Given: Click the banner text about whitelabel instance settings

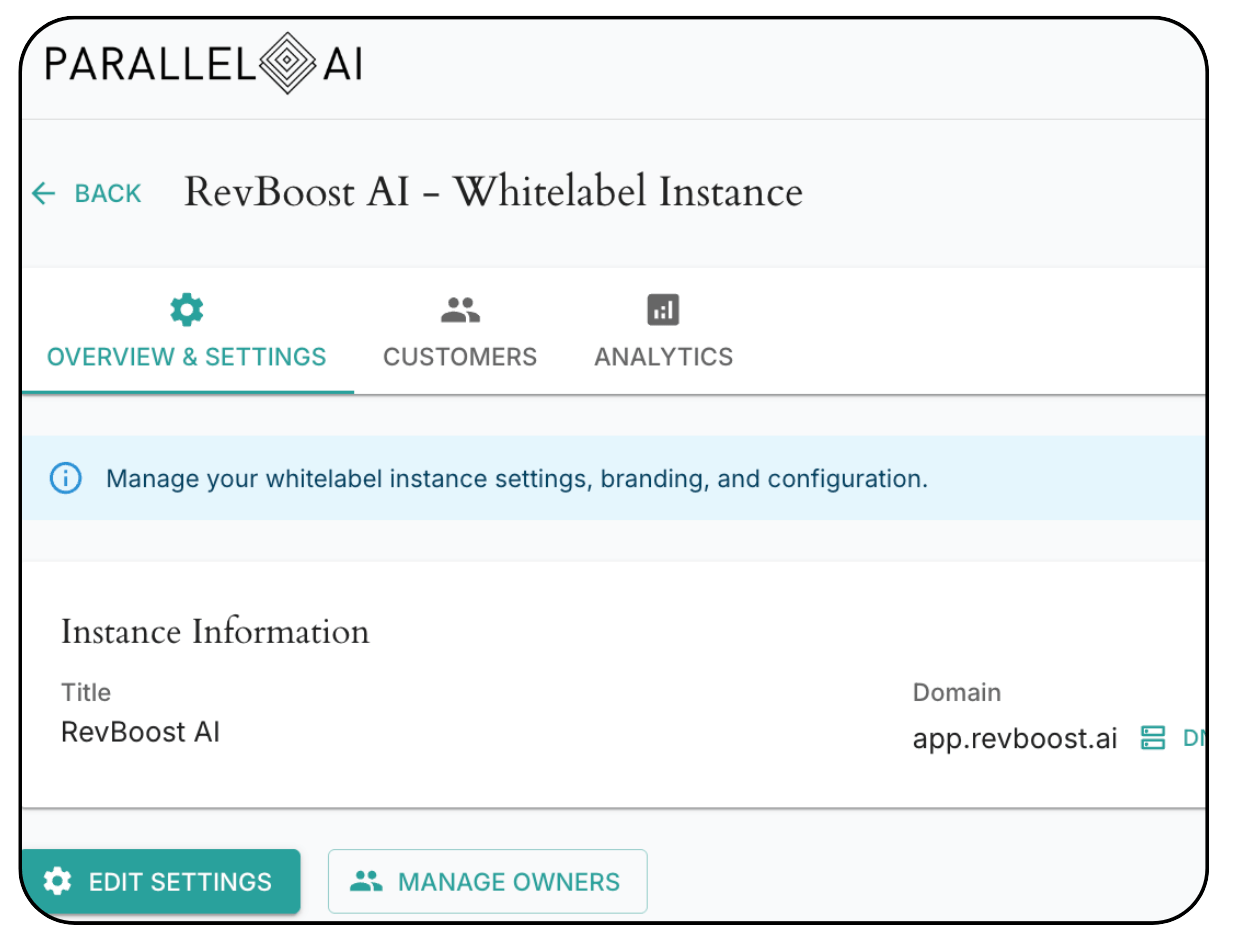Looking at the screenshot, I should click(517, 479).
